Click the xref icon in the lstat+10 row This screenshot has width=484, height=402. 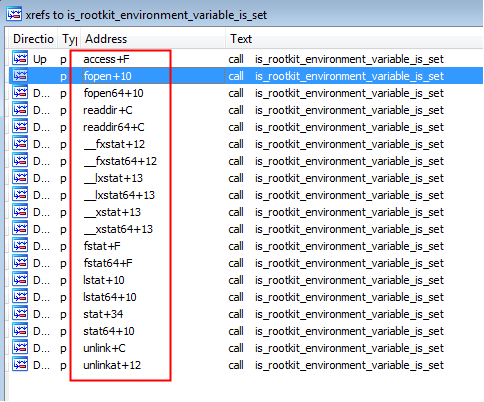click(20, 279)
